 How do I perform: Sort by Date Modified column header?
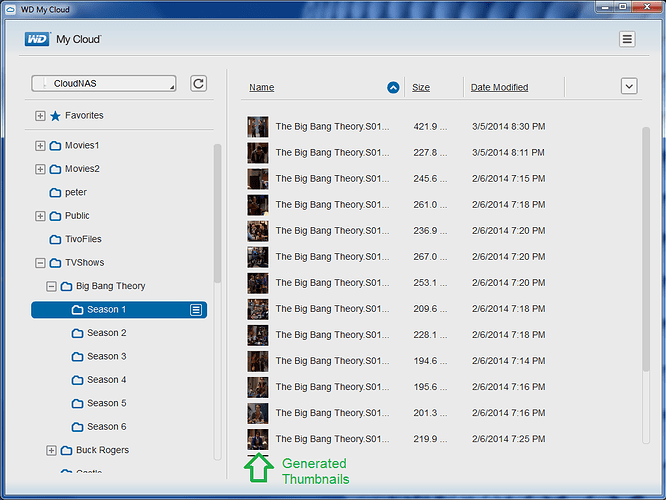[500, 88]
